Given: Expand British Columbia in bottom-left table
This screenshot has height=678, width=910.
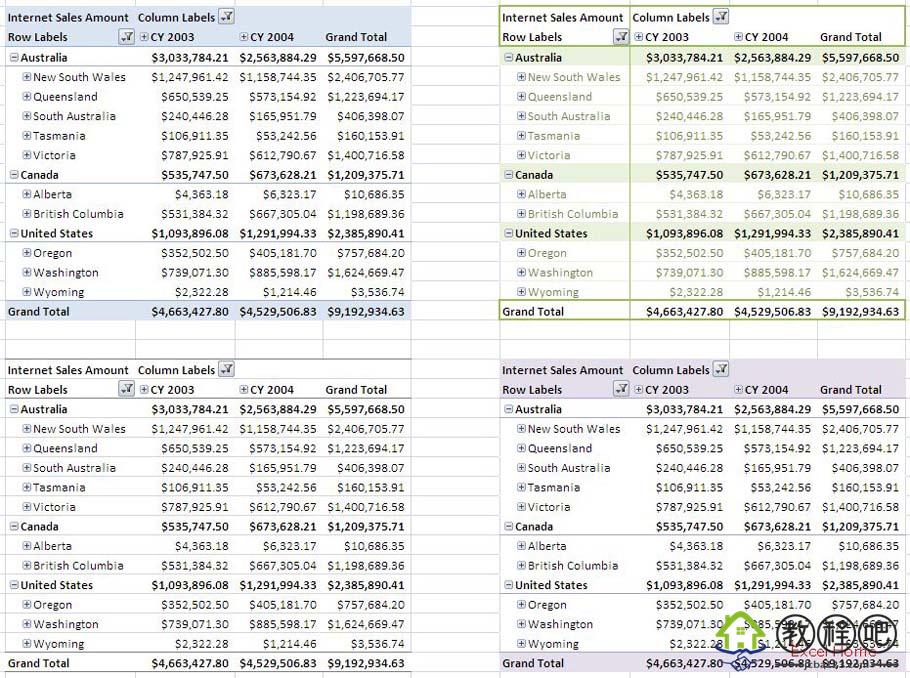Looking at the screenshot, I should [27, 565].
